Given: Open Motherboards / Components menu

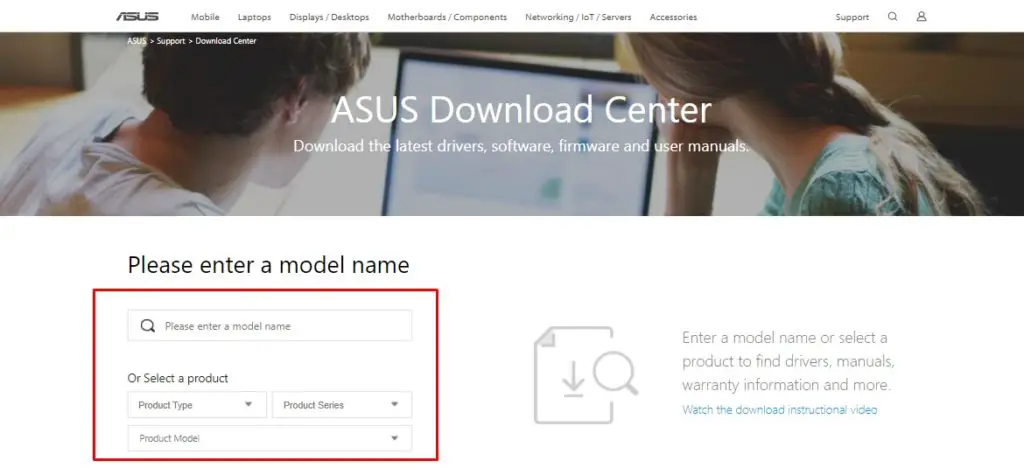Looking at the screenshot, I should (447, 17).
